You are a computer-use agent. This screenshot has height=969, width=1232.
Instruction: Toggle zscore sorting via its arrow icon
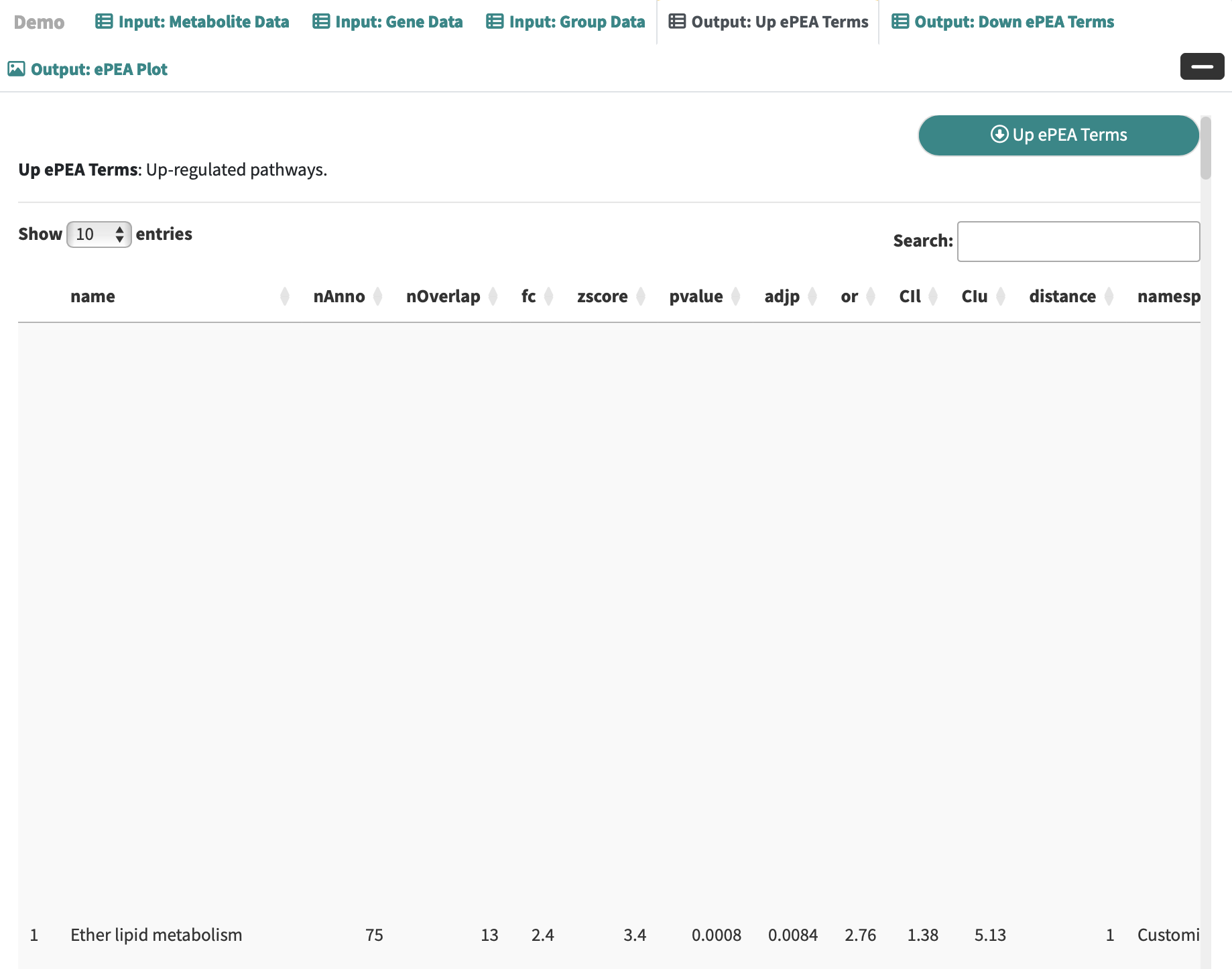(x=640, y=296)
